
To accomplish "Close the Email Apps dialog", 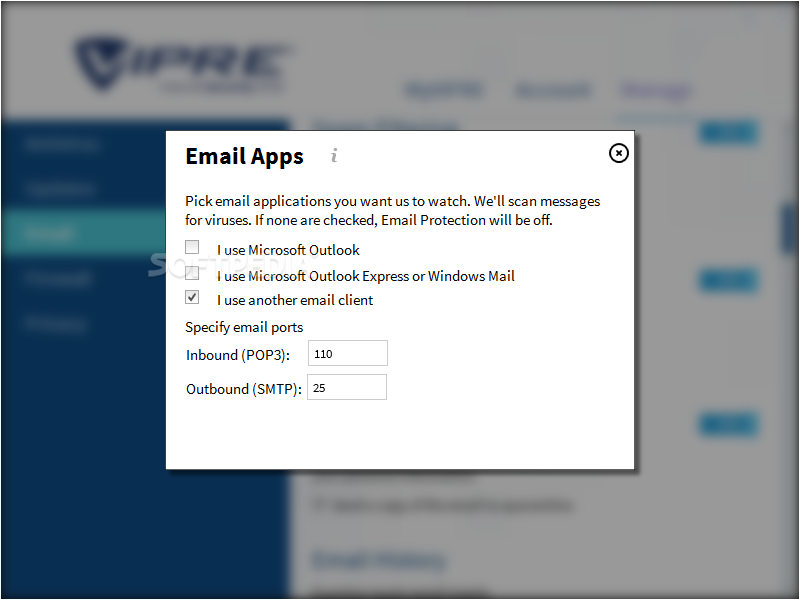I will point(618,153).
